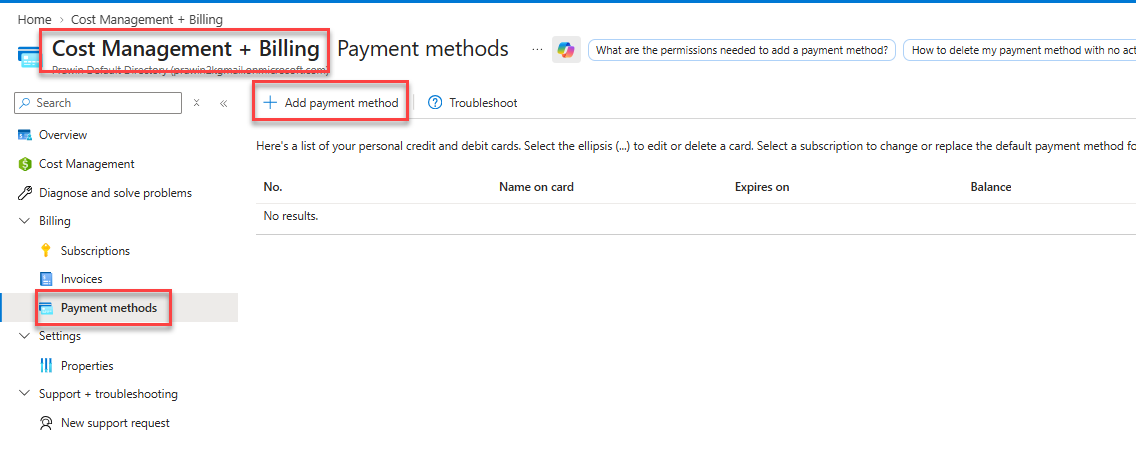Click the Payment methods card icon in sidebar

46,308
